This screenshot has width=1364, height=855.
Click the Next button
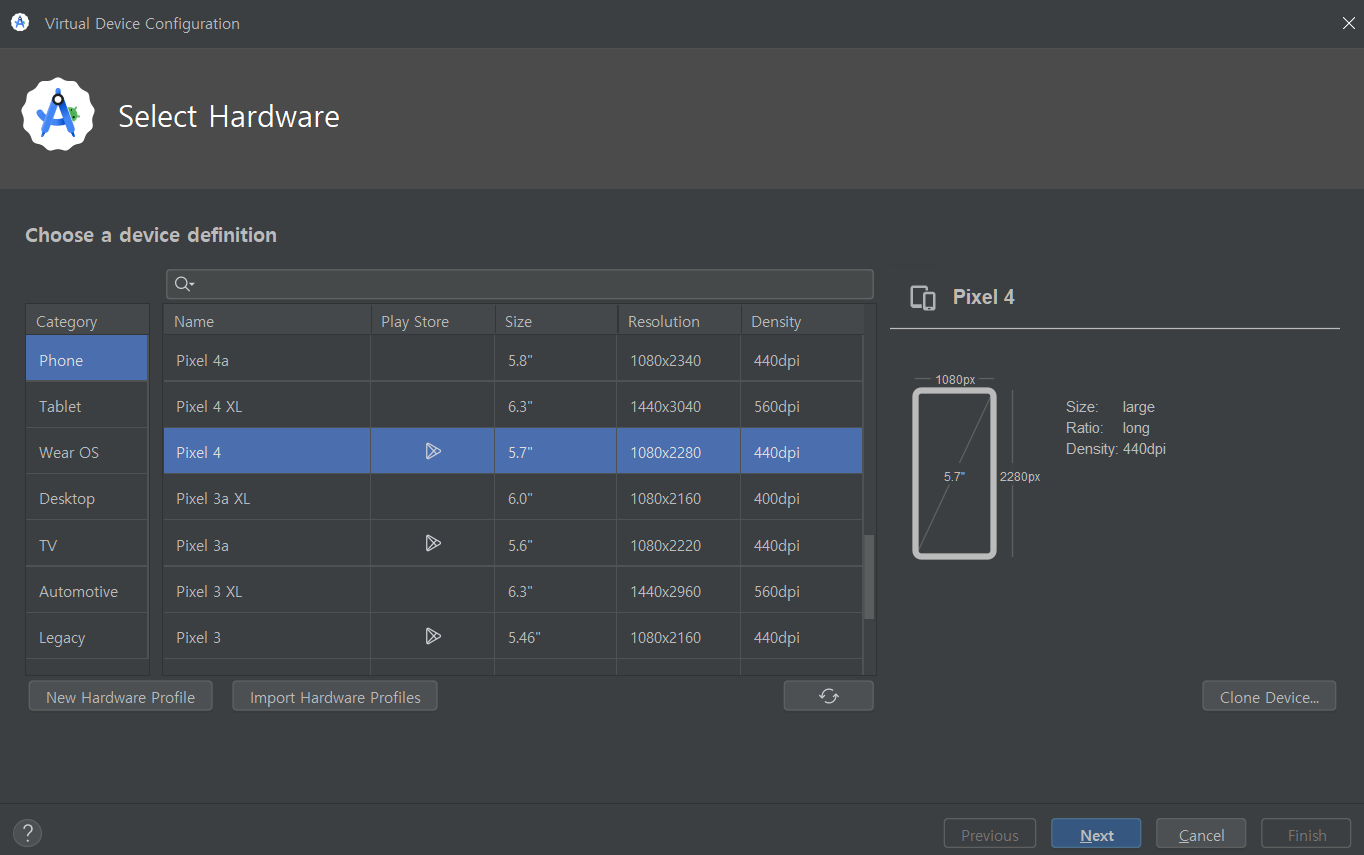[1096, 835]
